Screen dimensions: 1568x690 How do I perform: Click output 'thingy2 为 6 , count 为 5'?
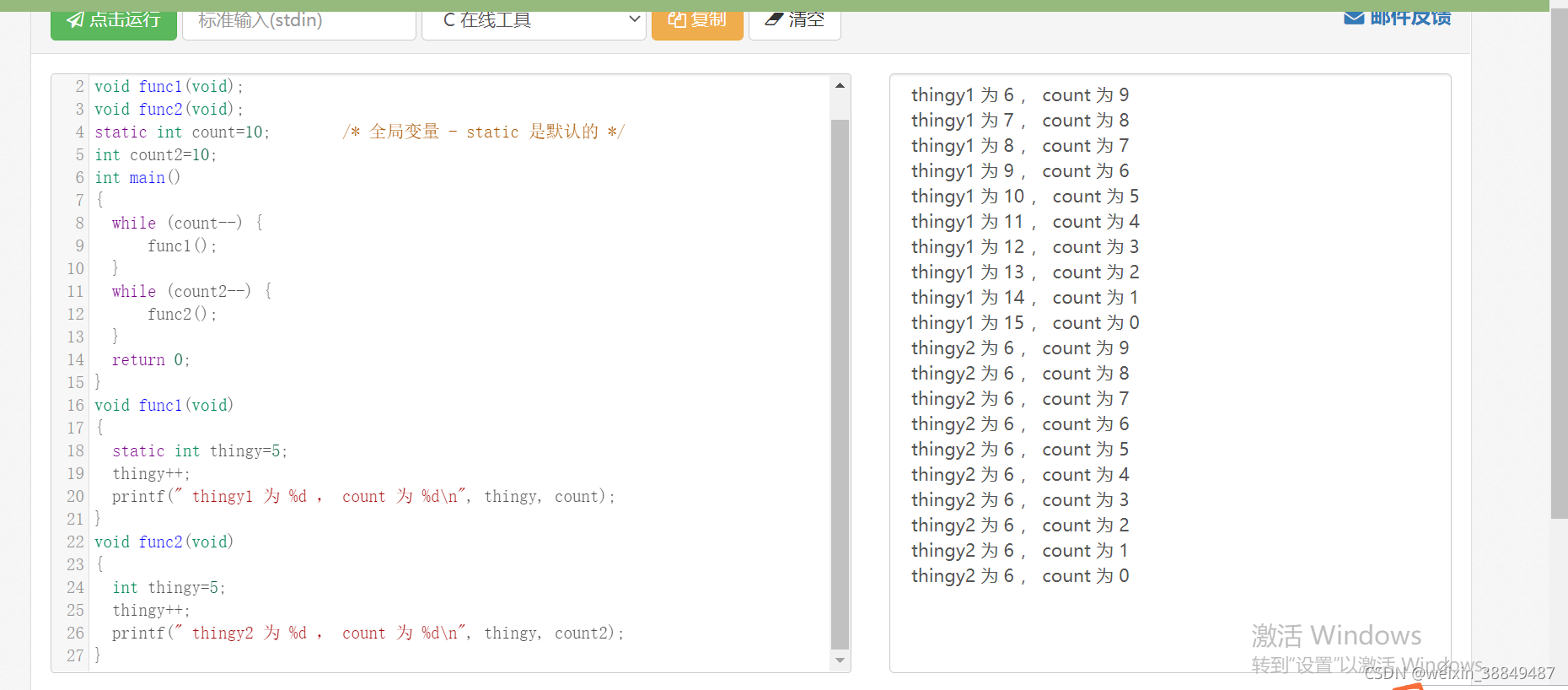(x=1020, y=449)
